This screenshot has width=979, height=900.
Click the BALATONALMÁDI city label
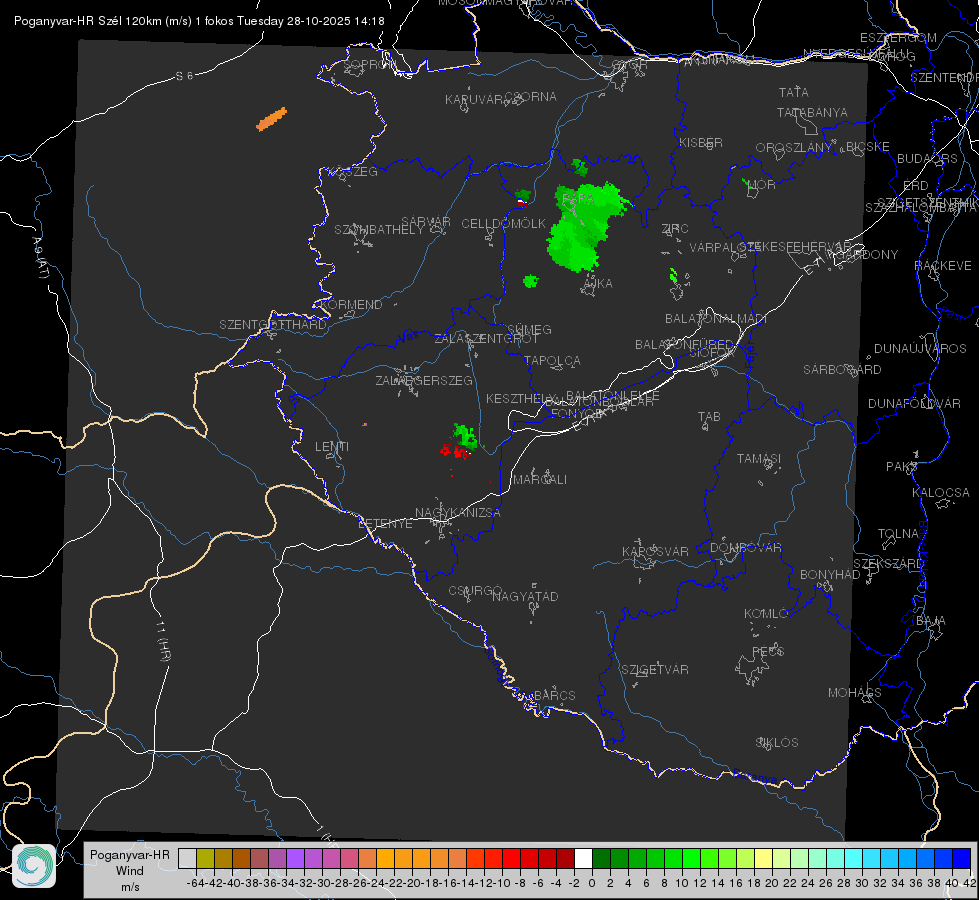(x=716, y=319)
